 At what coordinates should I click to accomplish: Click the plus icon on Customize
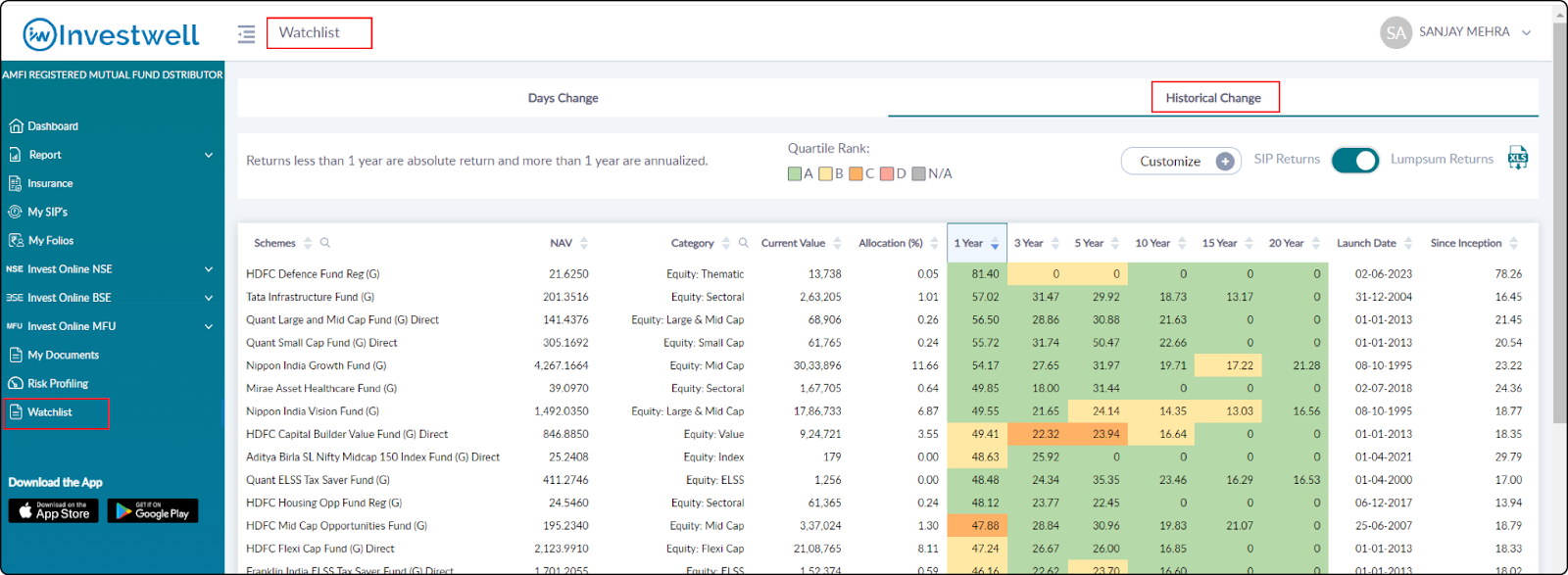(x=1225, y=162)
